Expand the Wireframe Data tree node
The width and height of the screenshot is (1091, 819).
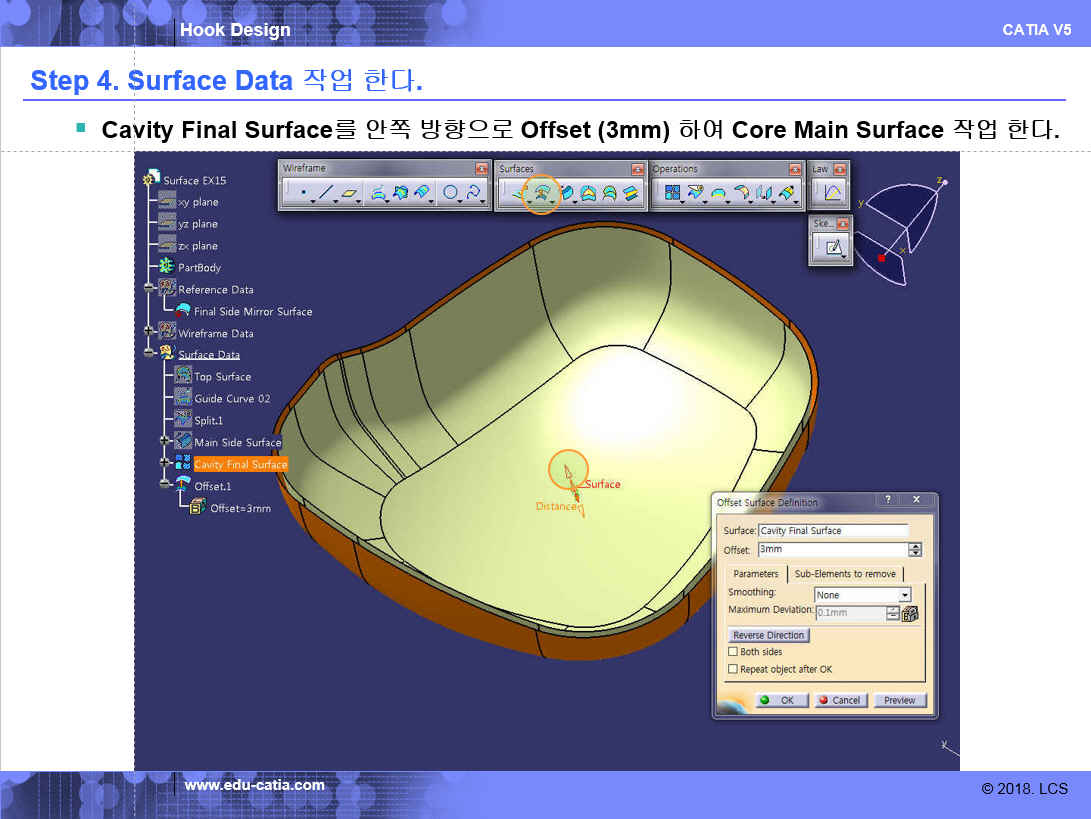pos(149,332)
